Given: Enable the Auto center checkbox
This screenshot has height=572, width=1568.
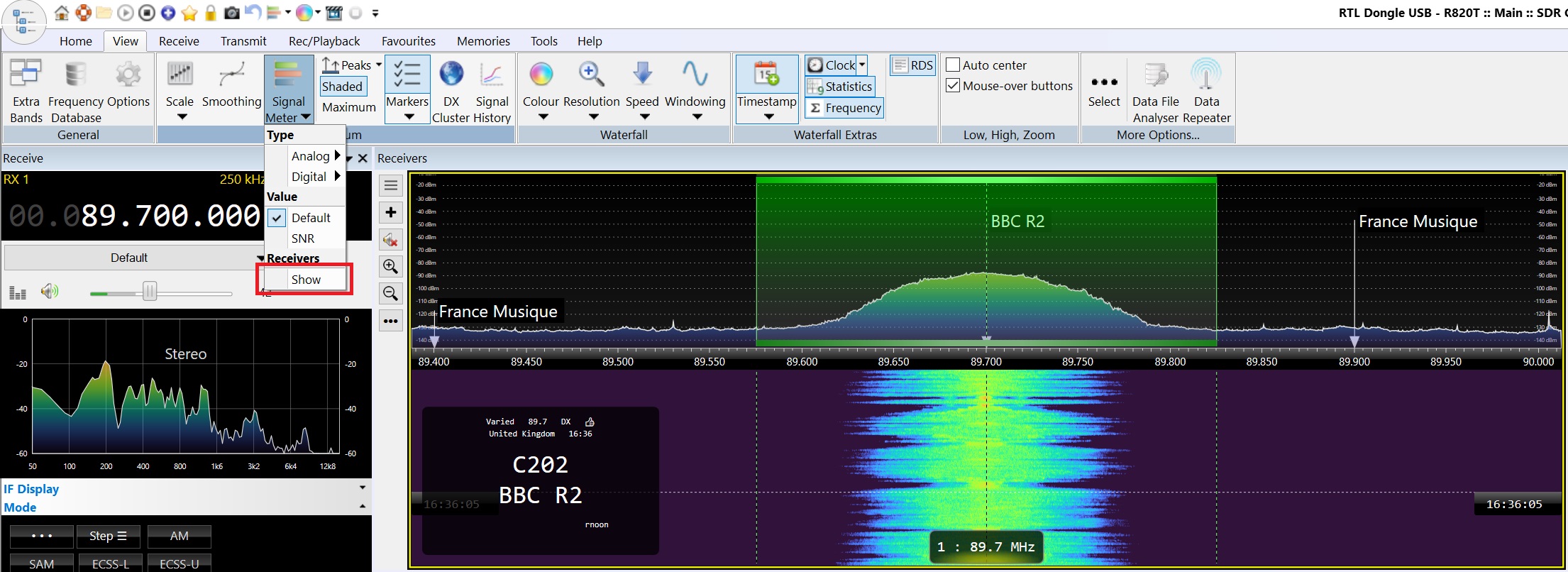Looking at the screenshot, I should point(953,65).
